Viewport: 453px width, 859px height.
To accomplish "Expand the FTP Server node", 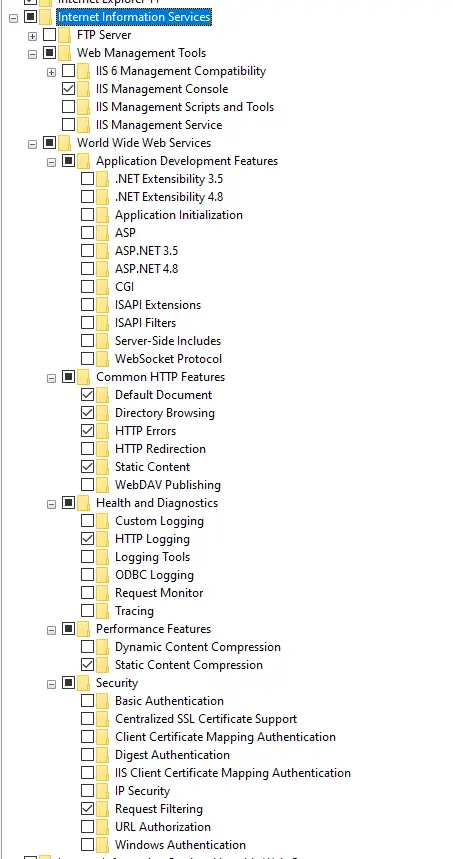I will point(32,36).
